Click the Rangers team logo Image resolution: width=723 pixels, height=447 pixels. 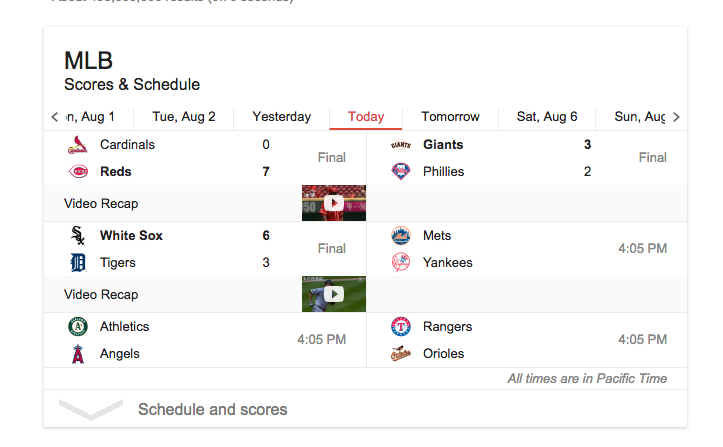(x=401, y=327)
